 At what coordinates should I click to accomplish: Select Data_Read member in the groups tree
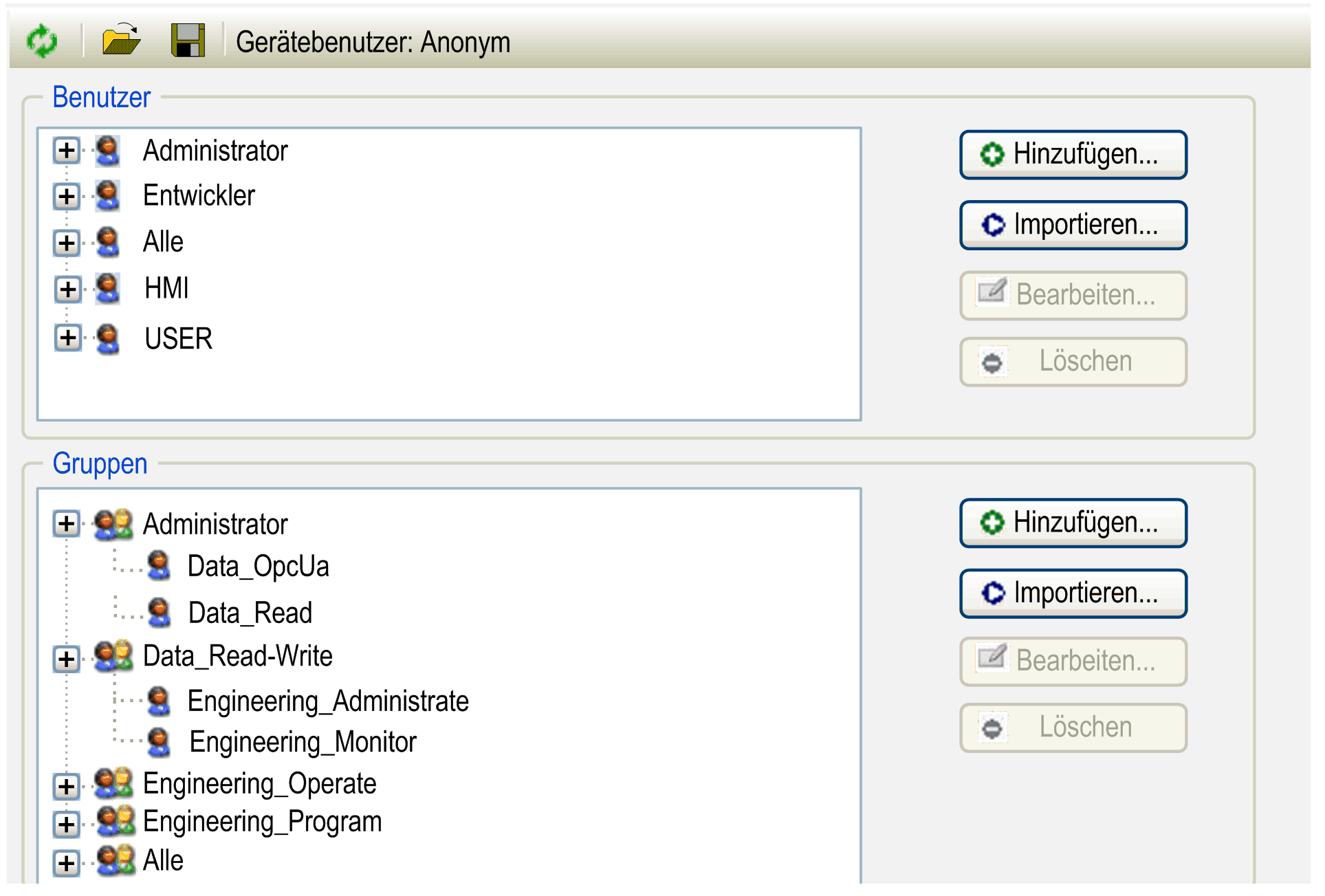pos(250,613)
